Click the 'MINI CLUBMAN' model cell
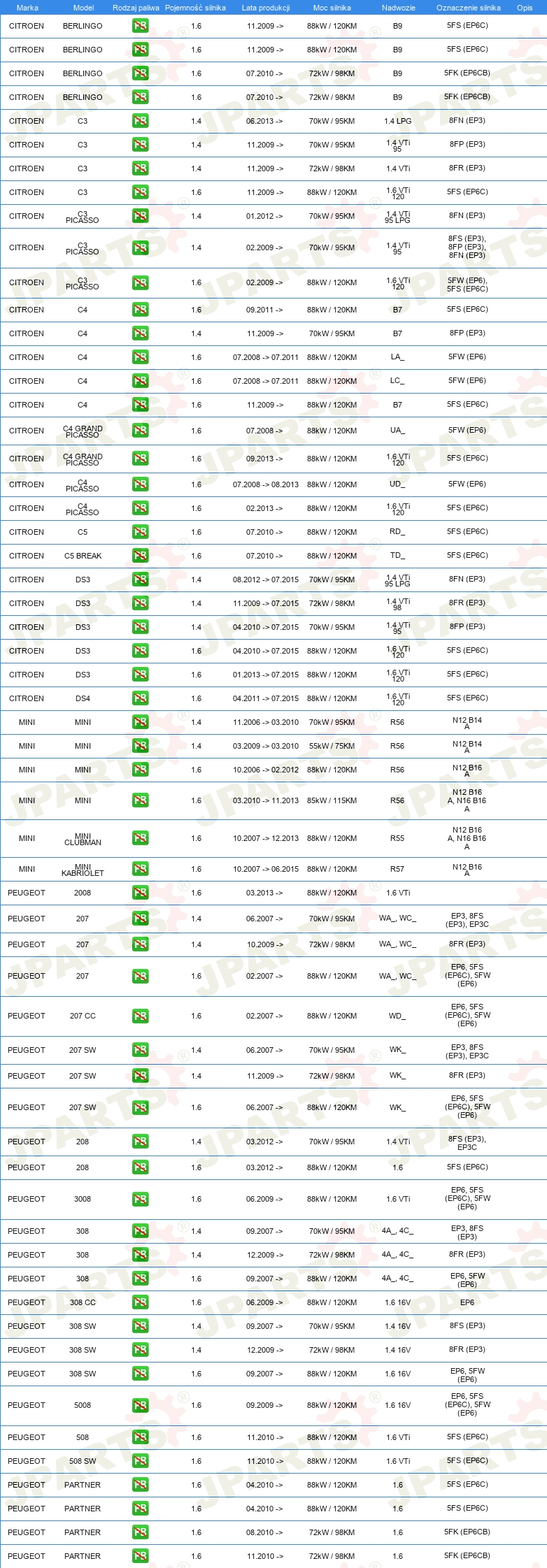The height and width of the screenshot is (1568, 547). point(83,839)
